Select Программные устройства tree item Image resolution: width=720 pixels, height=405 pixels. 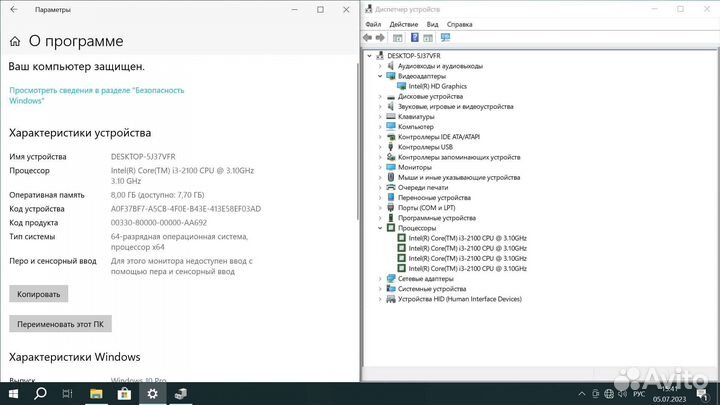point(437,218)
